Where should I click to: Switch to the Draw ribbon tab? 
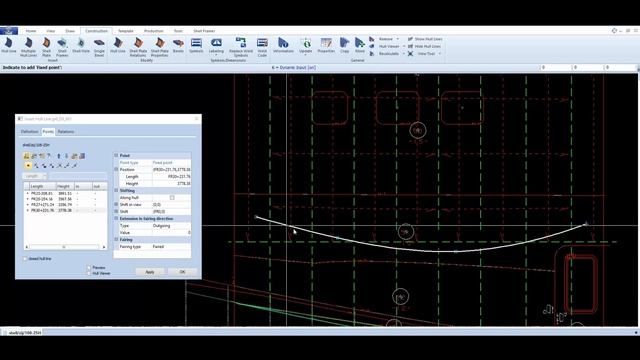[x=70, y=31]
